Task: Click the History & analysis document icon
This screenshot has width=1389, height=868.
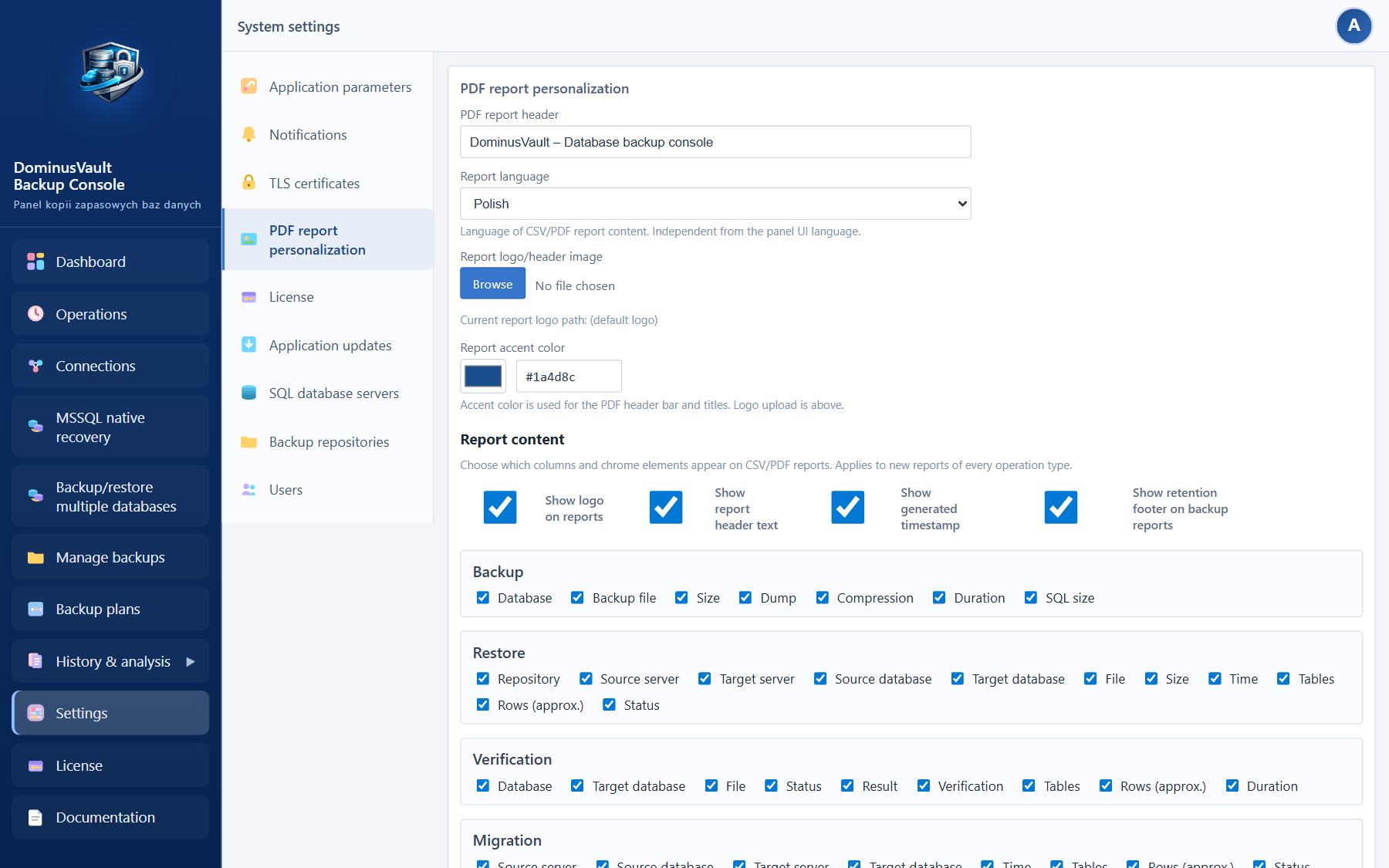Action: (35, 660)
